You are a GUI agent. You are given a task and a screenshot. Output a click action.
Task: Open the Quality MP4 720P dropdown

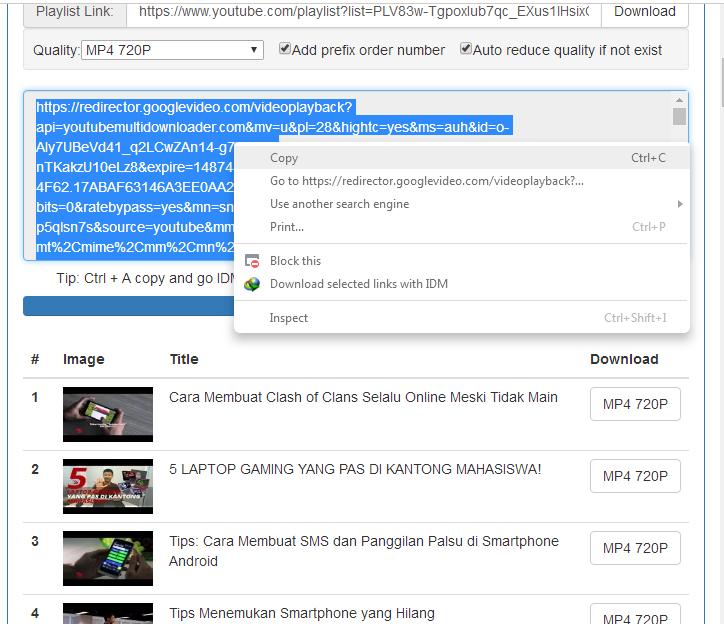(x=172, y=50)
